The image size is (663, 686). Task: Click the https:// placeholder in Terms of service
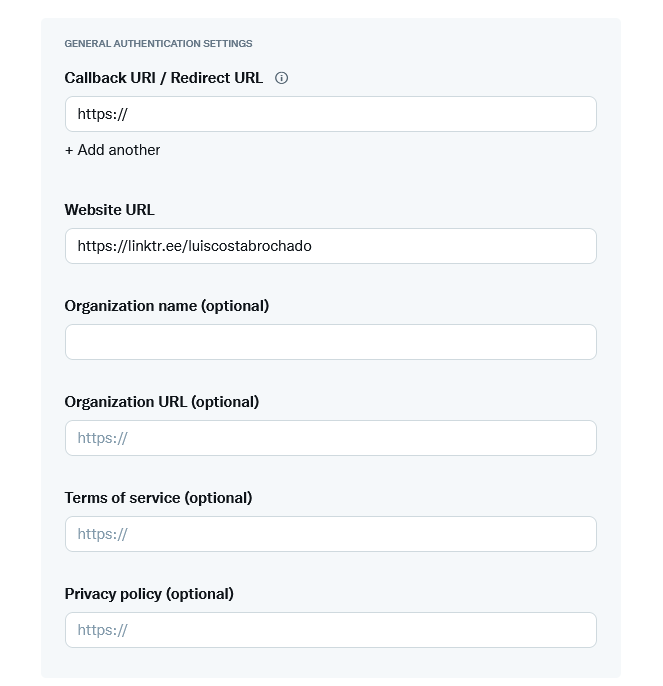[x=102, y=534]
